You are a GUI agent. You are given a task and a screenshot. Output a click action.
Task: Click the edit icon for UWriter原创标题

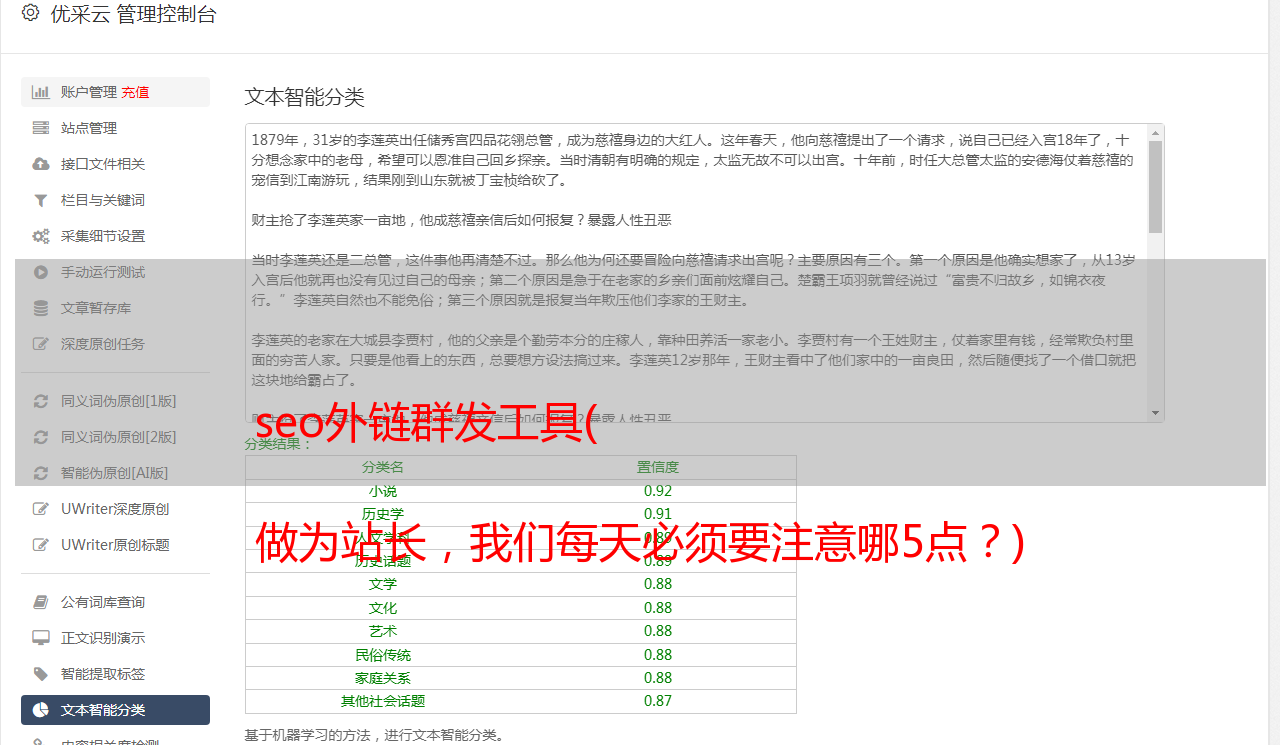coord(41,545)
